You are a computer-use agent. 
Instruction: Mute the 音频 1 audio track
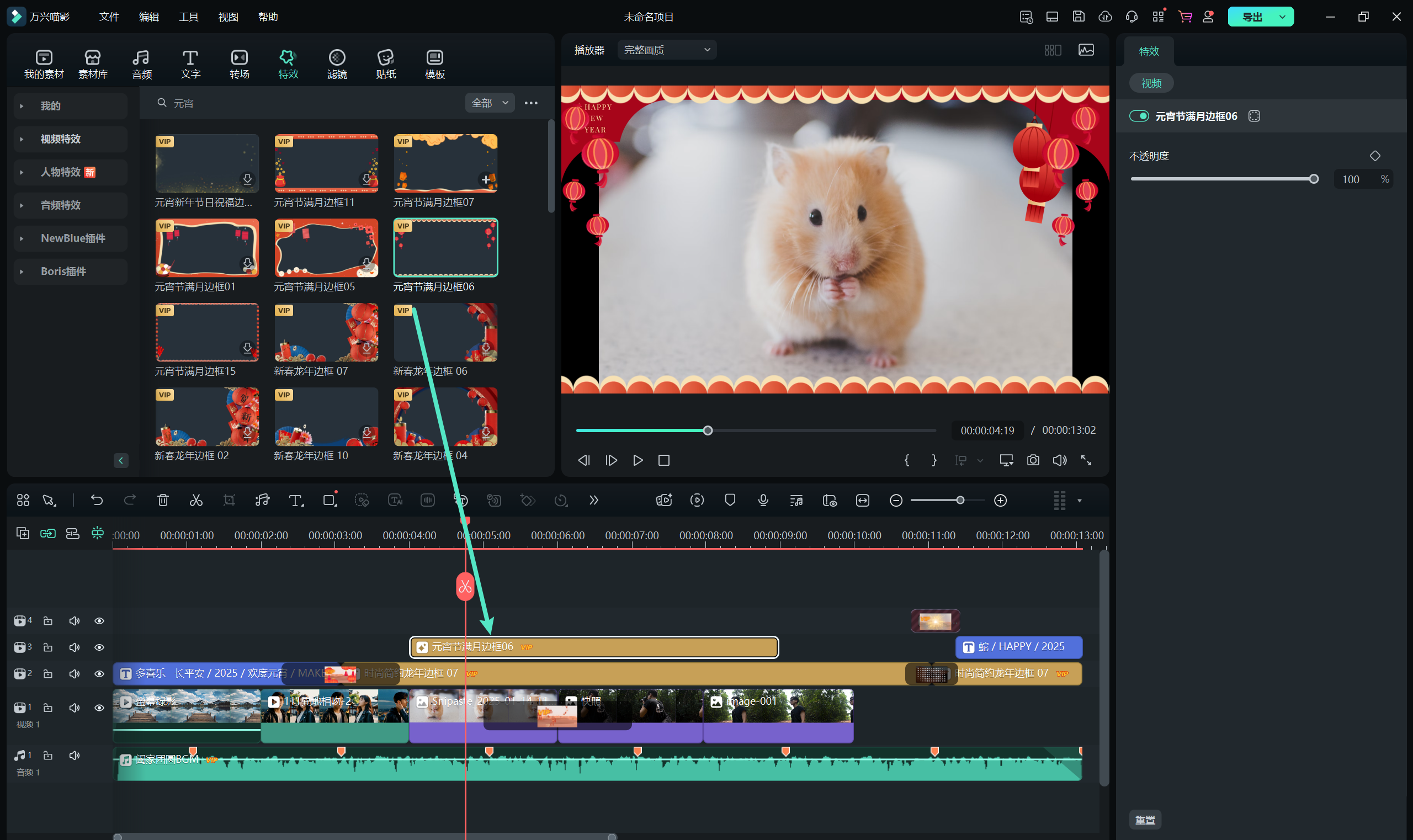coord(74,756)
